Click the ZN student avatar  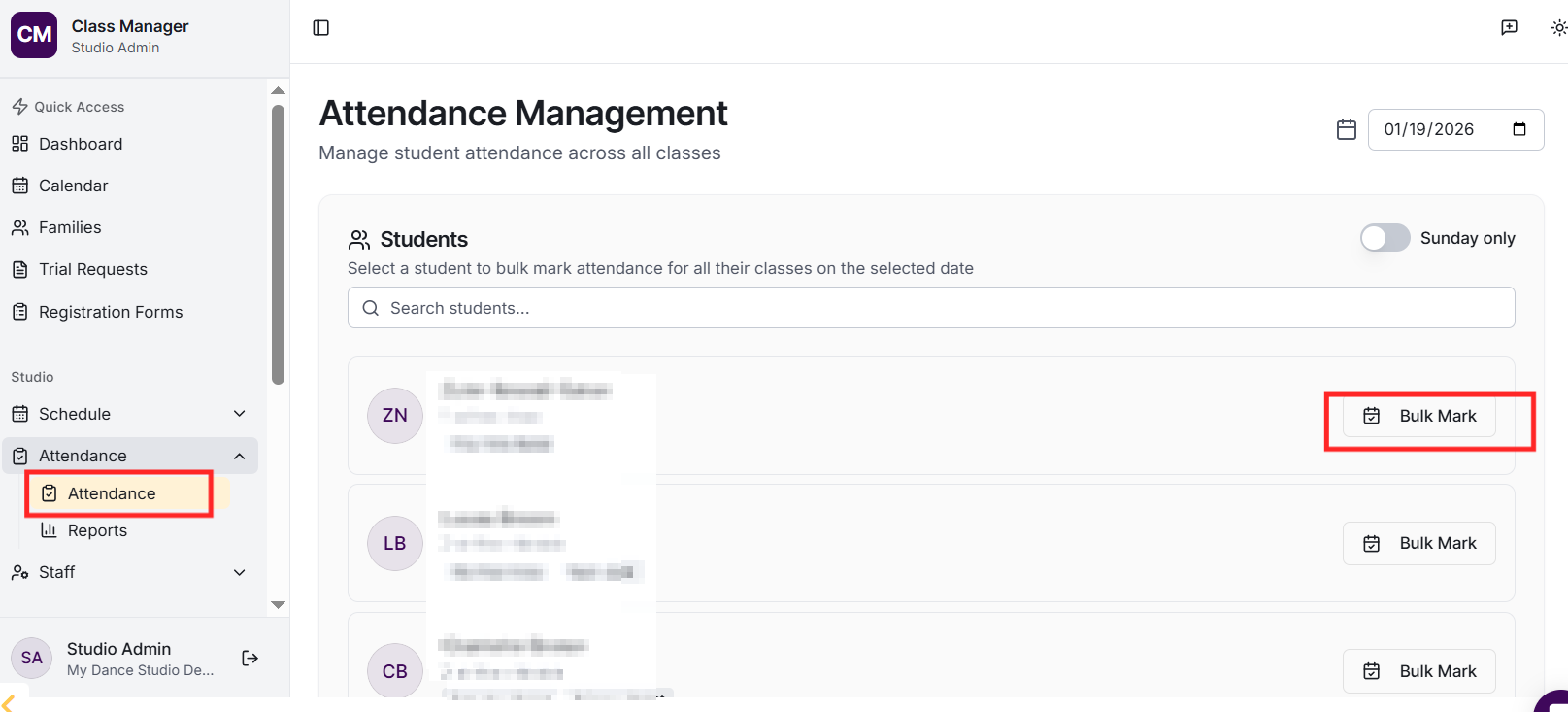[395, 416]
